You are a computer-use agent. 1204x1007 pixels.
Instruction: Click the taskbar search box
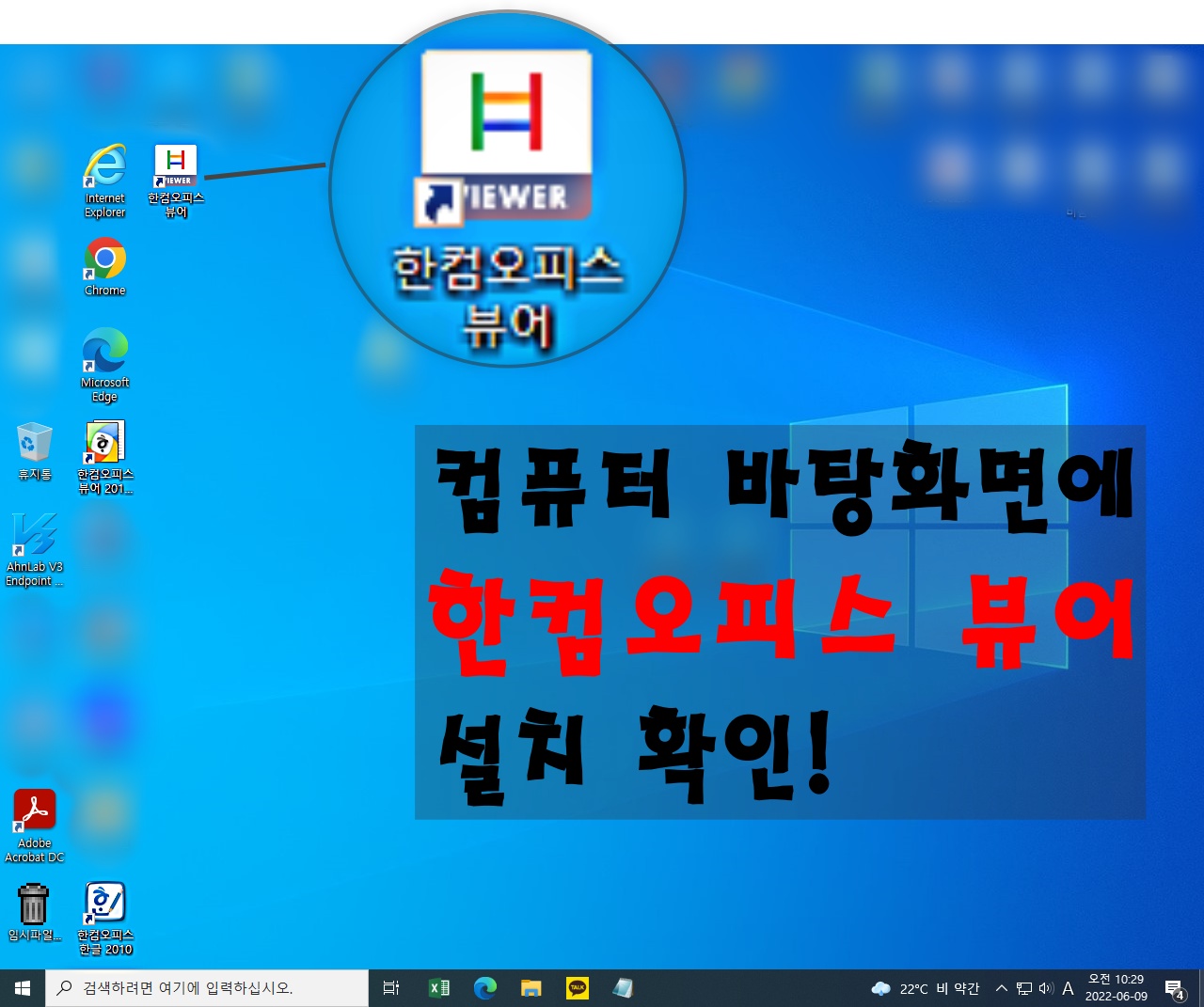[x=207, y=988]
